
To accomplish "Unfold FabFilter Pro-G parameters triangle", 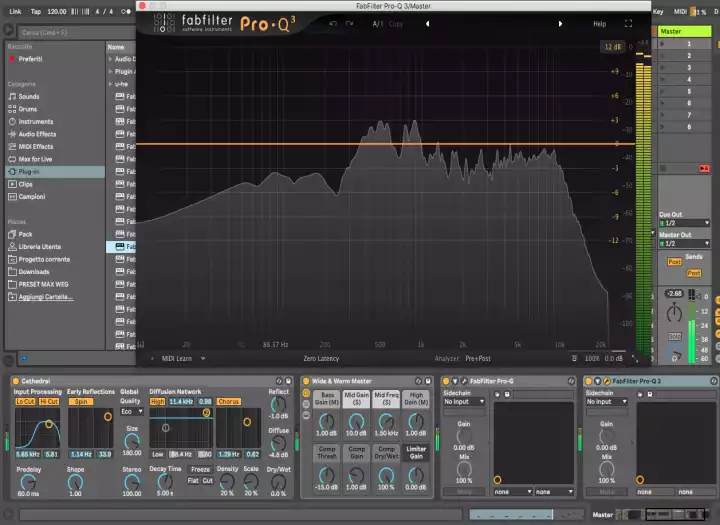I will tap(455, 381).
